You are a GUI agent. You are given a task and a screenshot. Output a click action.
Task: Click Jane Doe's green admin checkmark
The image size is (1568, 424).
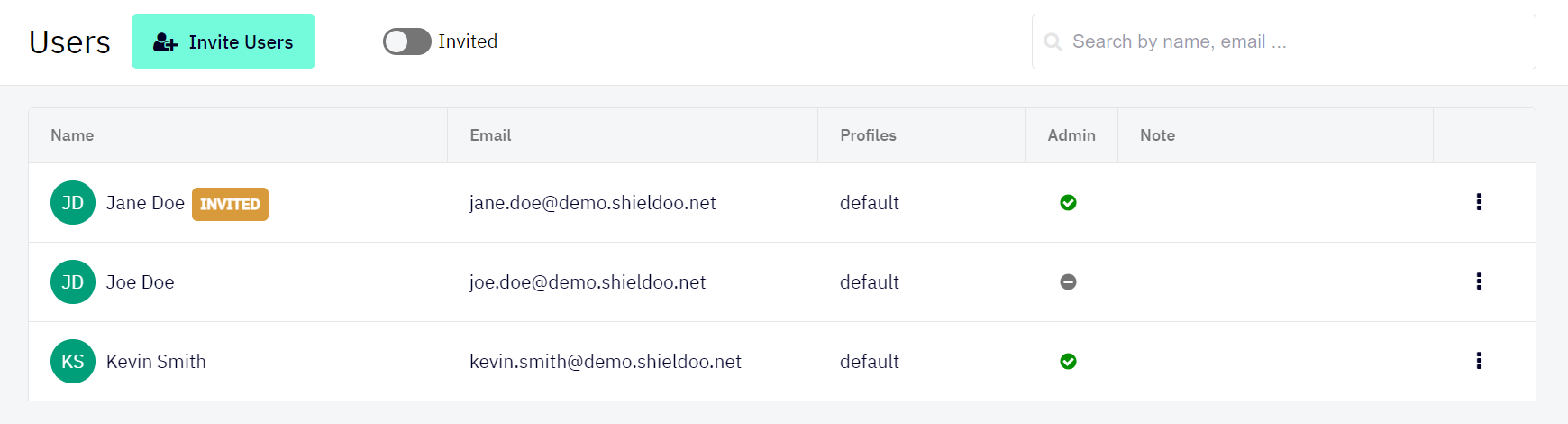coord(1068,203)
